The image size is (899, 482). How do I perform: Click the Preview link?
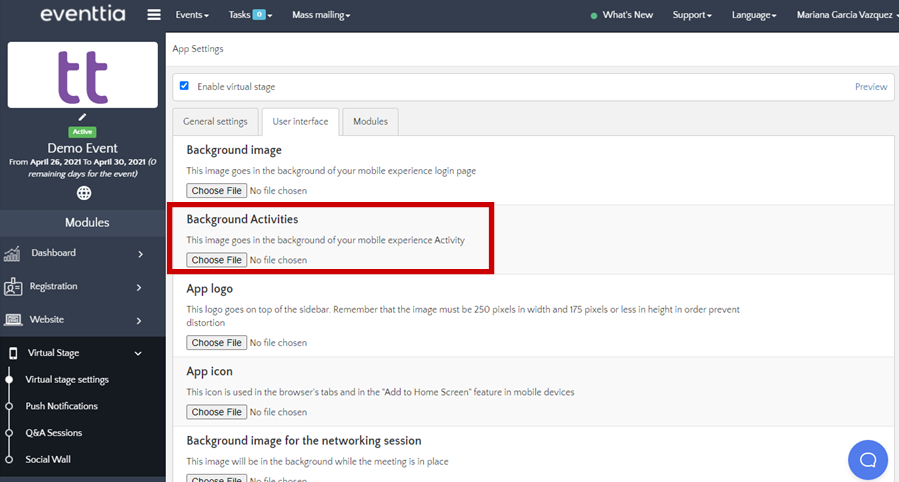[870, 87]
